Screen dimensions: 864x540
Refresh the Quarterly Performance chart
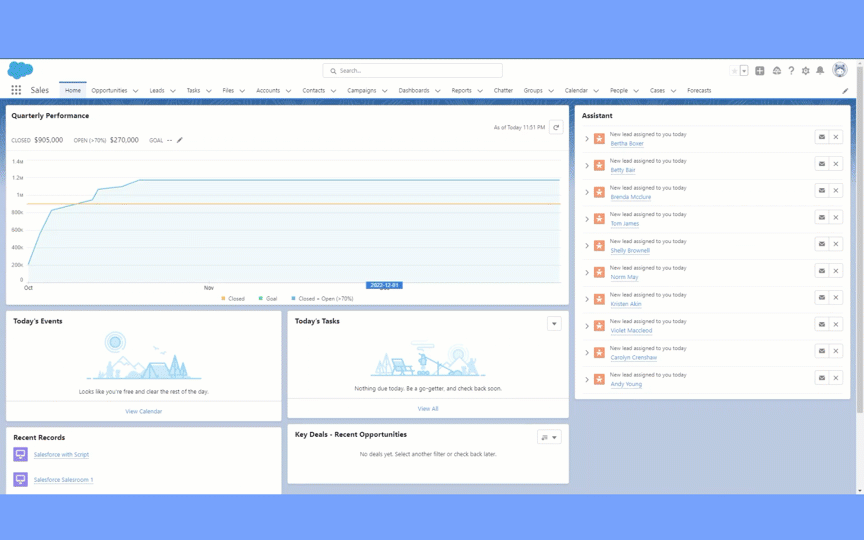point(556,127)
